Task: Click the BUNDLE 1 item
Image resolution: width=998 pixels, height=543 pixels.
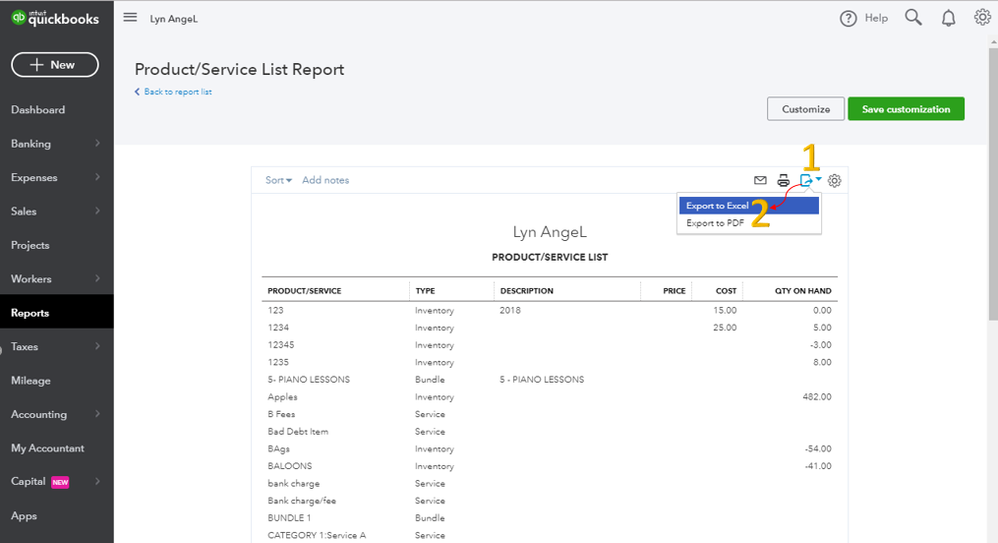Action: tap(289, 518)
